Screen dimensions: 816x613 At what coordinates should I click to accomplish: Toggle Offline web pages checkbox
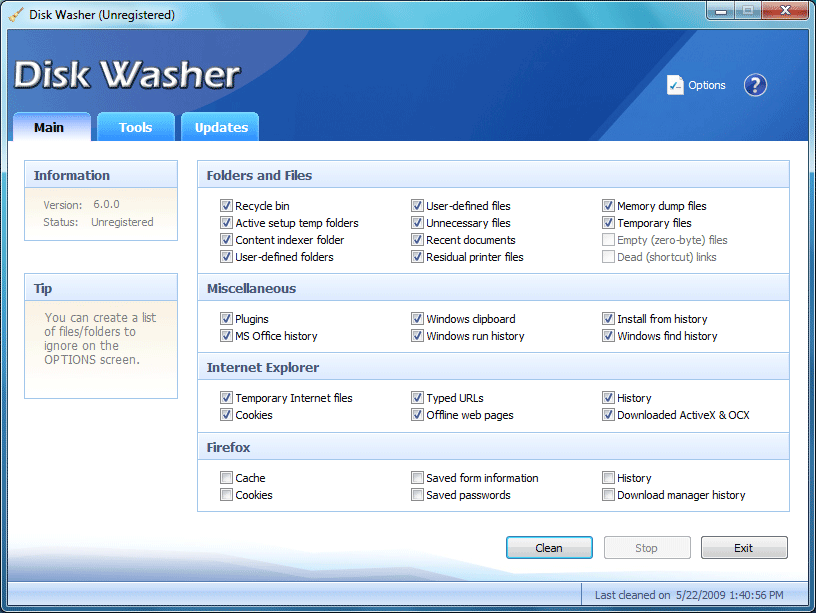[x=417, y=415]
